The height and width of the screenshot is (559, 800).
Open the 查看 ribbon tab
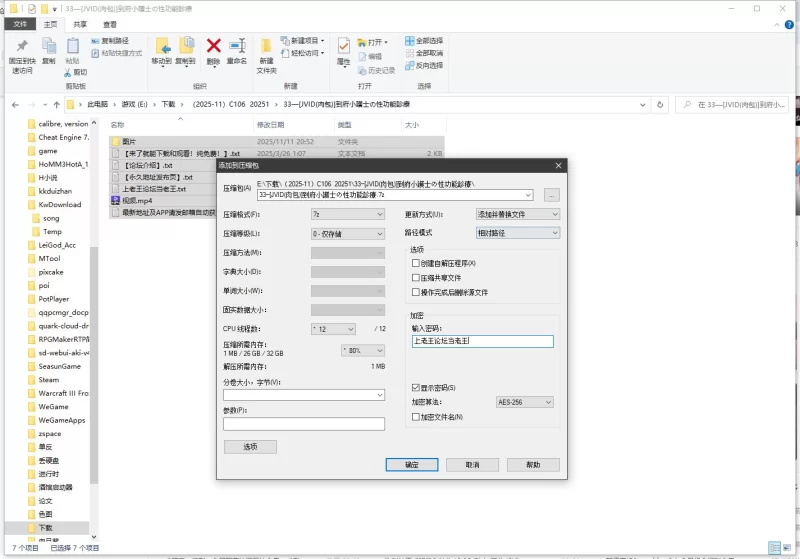click(109, 24)
